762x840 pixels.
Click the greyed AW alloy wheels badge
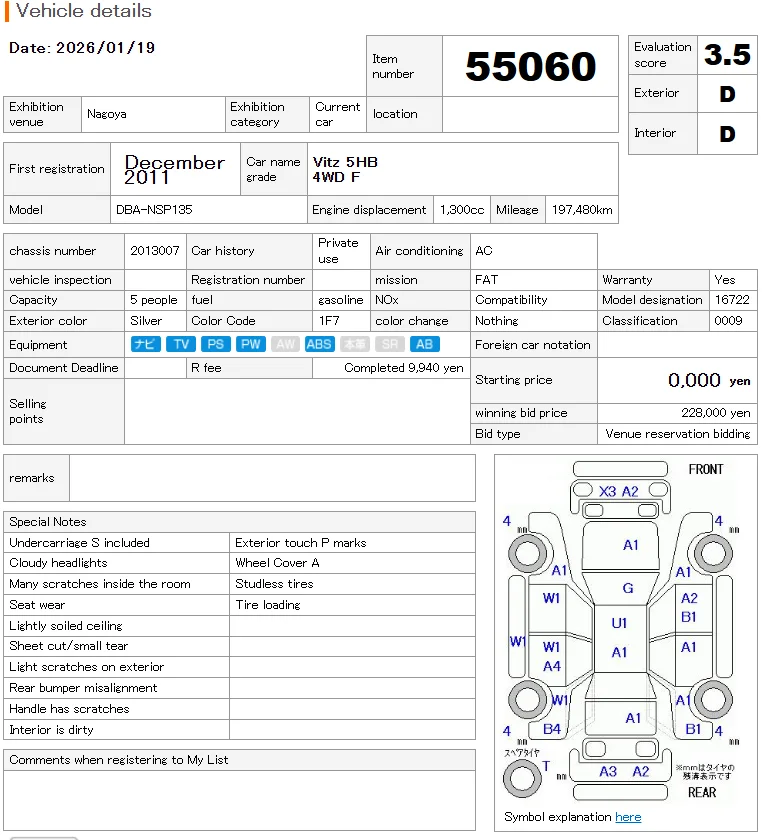pos(285,344)
